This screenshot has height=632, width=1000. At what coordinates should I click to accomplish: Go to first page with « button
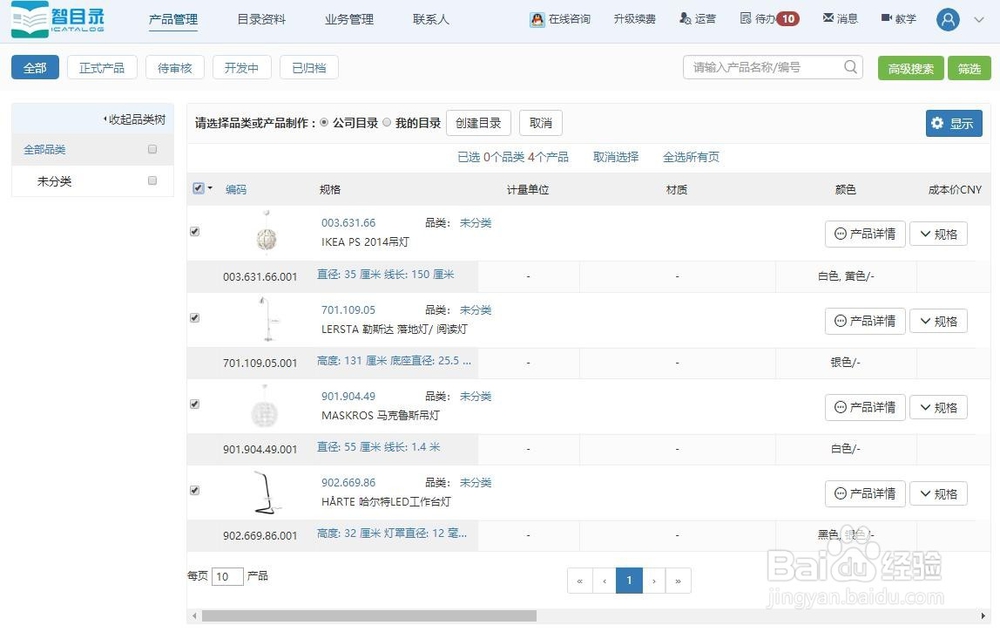(x=580, y=580)
